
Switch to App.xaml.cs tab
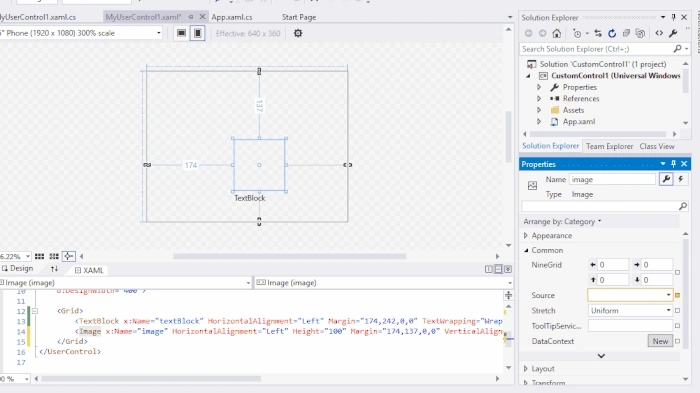[231, 17]
